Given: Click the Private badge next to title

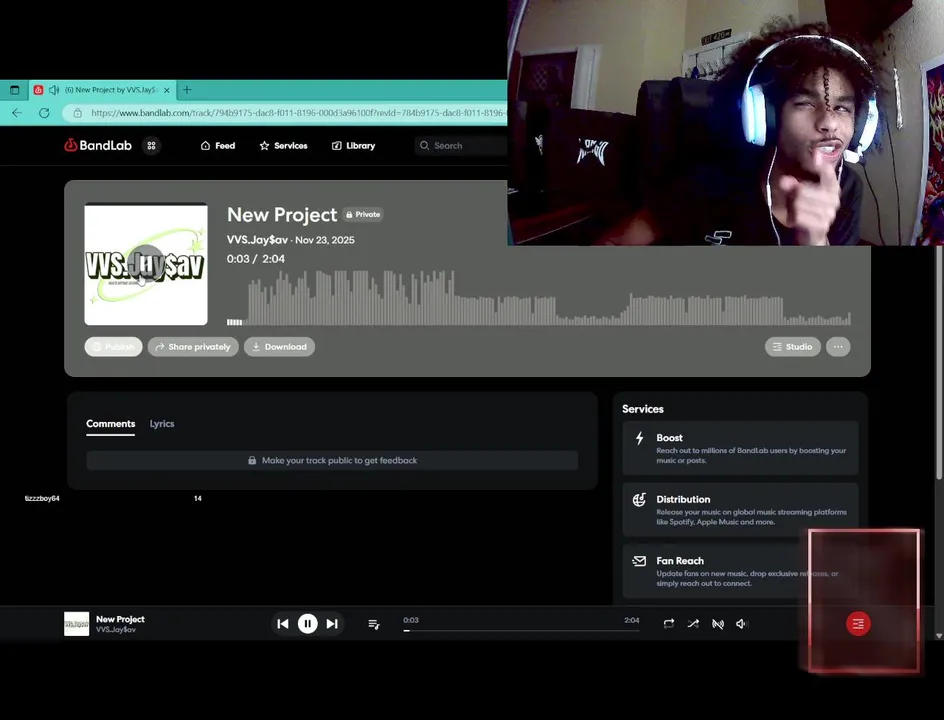Looking at the screenshot, I should click(363, 214).
